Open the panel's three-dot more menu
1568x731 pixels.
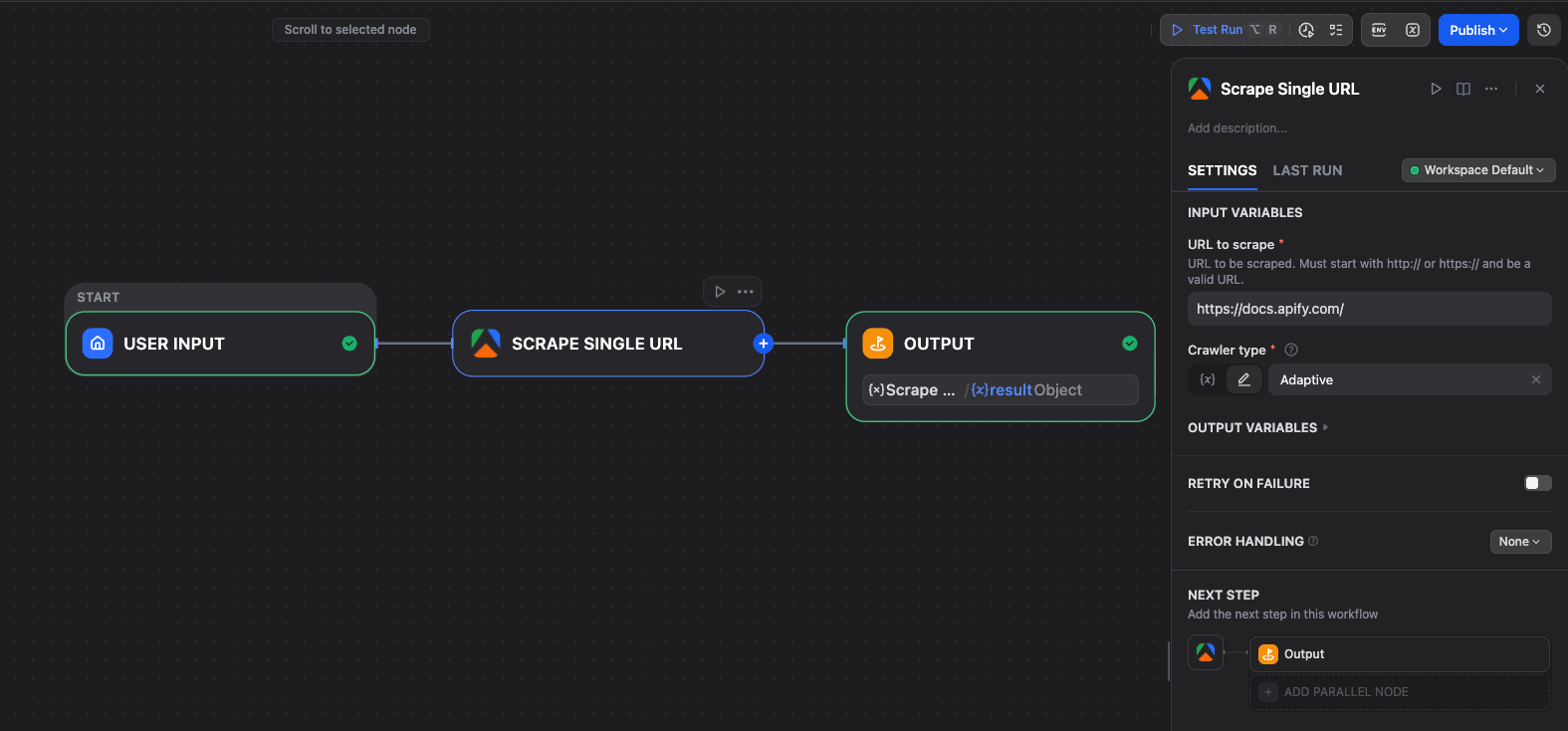tap(1491, 89)
